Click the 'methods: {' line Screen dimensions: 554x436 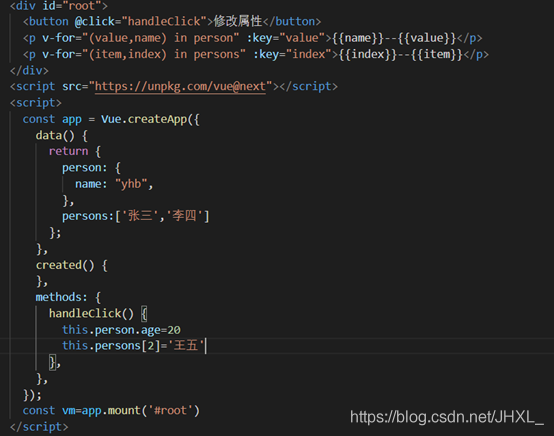pos(68,297)
